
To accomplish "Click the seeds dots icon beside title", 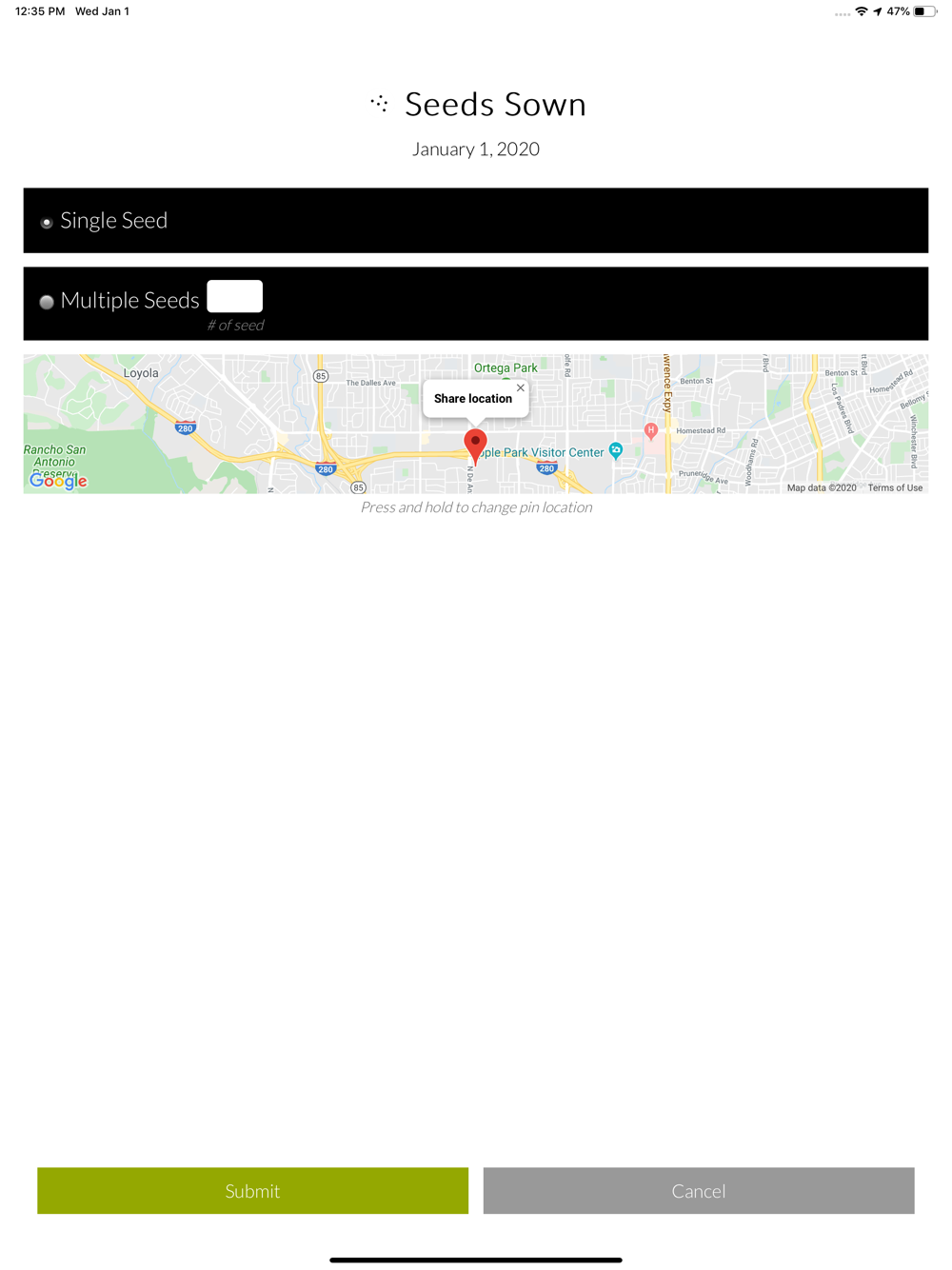I will (380, 103).
